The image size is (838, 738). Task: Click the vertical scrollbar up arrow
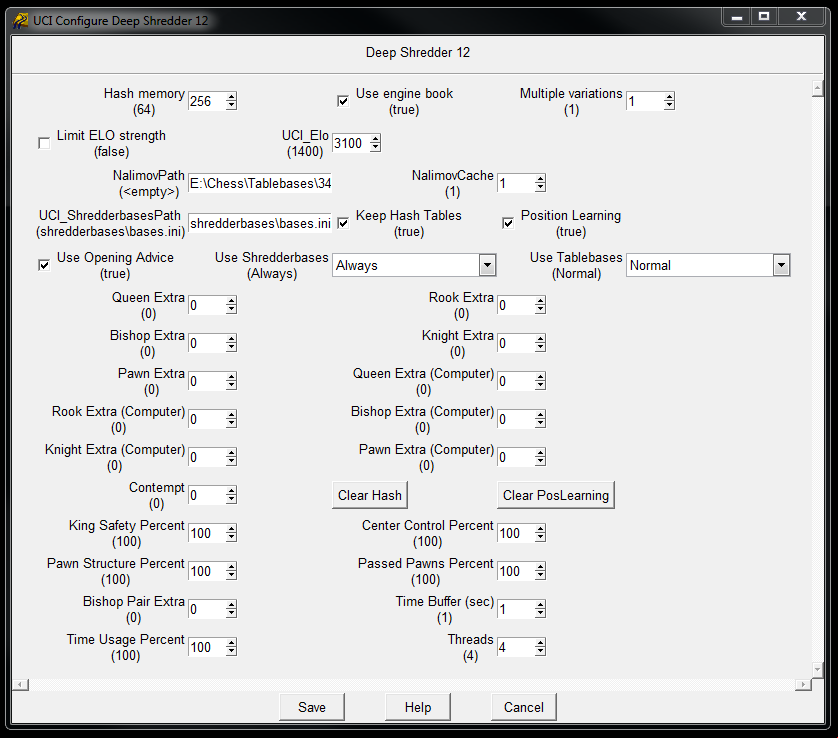point(817,88)
